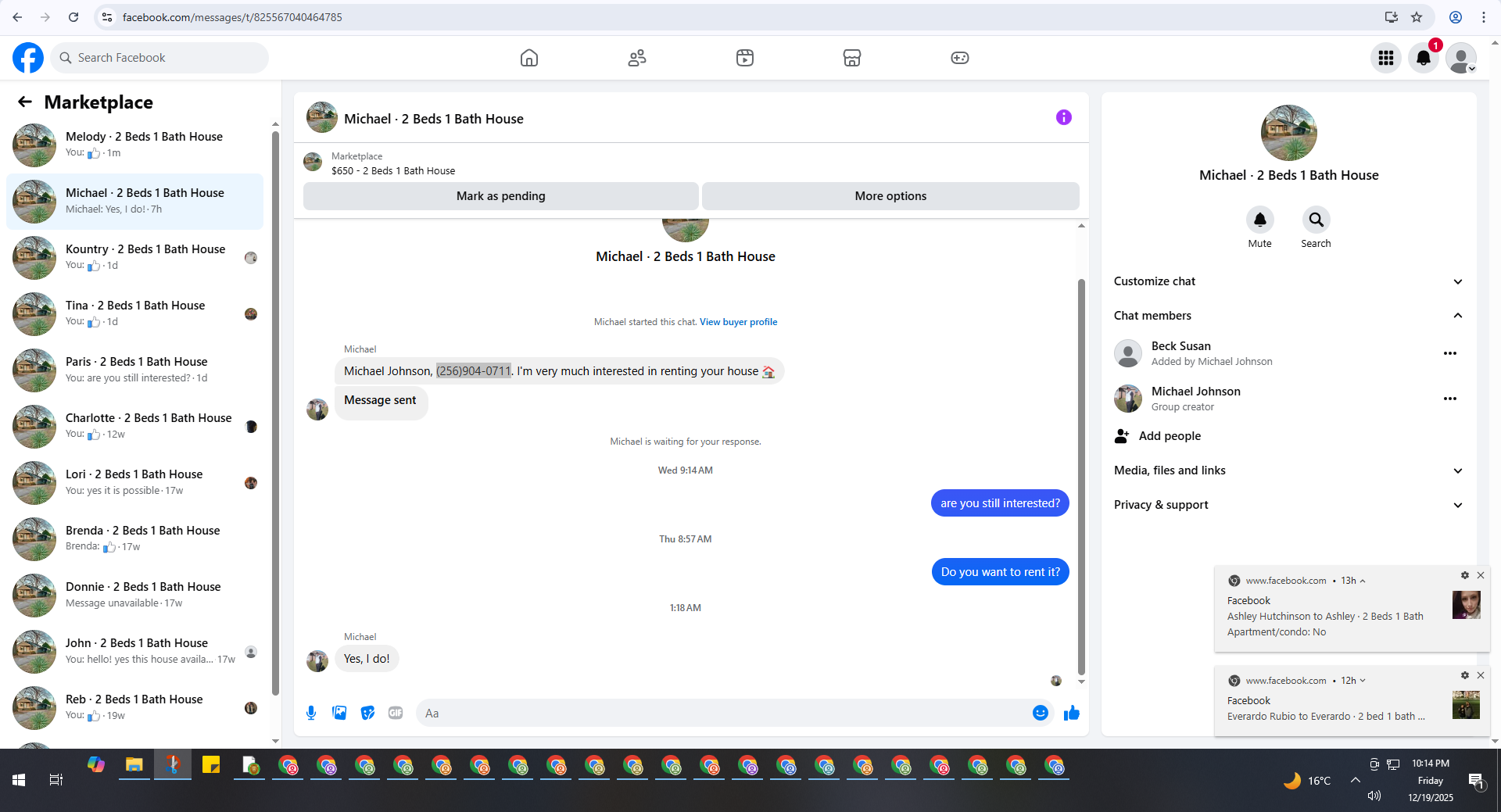The height and width of the screenshot is (812, 1501).
Task: Open Tina 2 Beds 1 Bath House chat
Action: click(x=135, y=313)
